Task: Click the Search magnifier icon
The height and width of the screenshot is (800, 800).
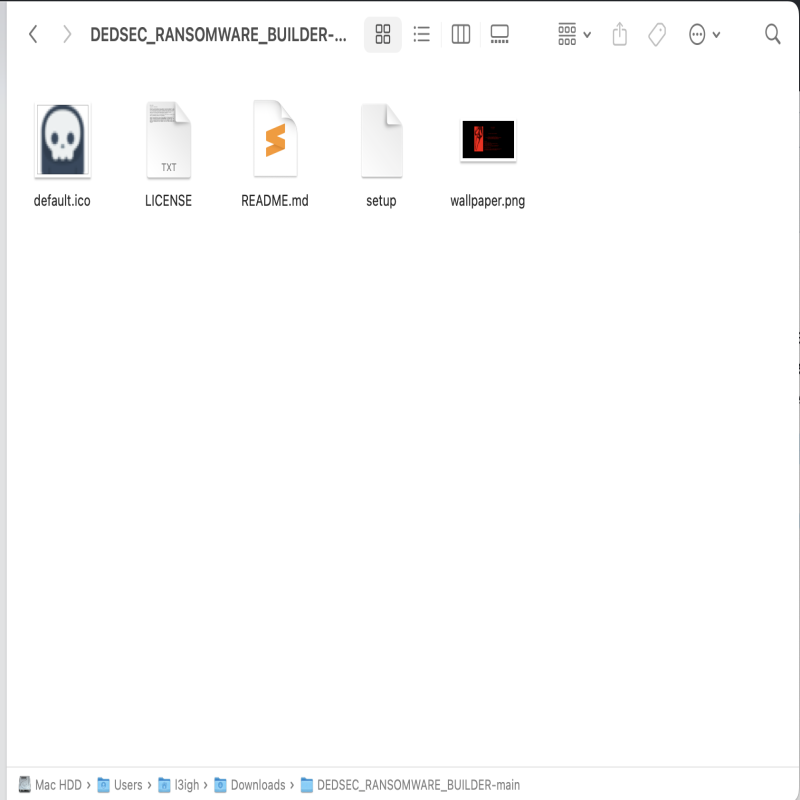Action: pyautogui.click(x=772, y=34)
